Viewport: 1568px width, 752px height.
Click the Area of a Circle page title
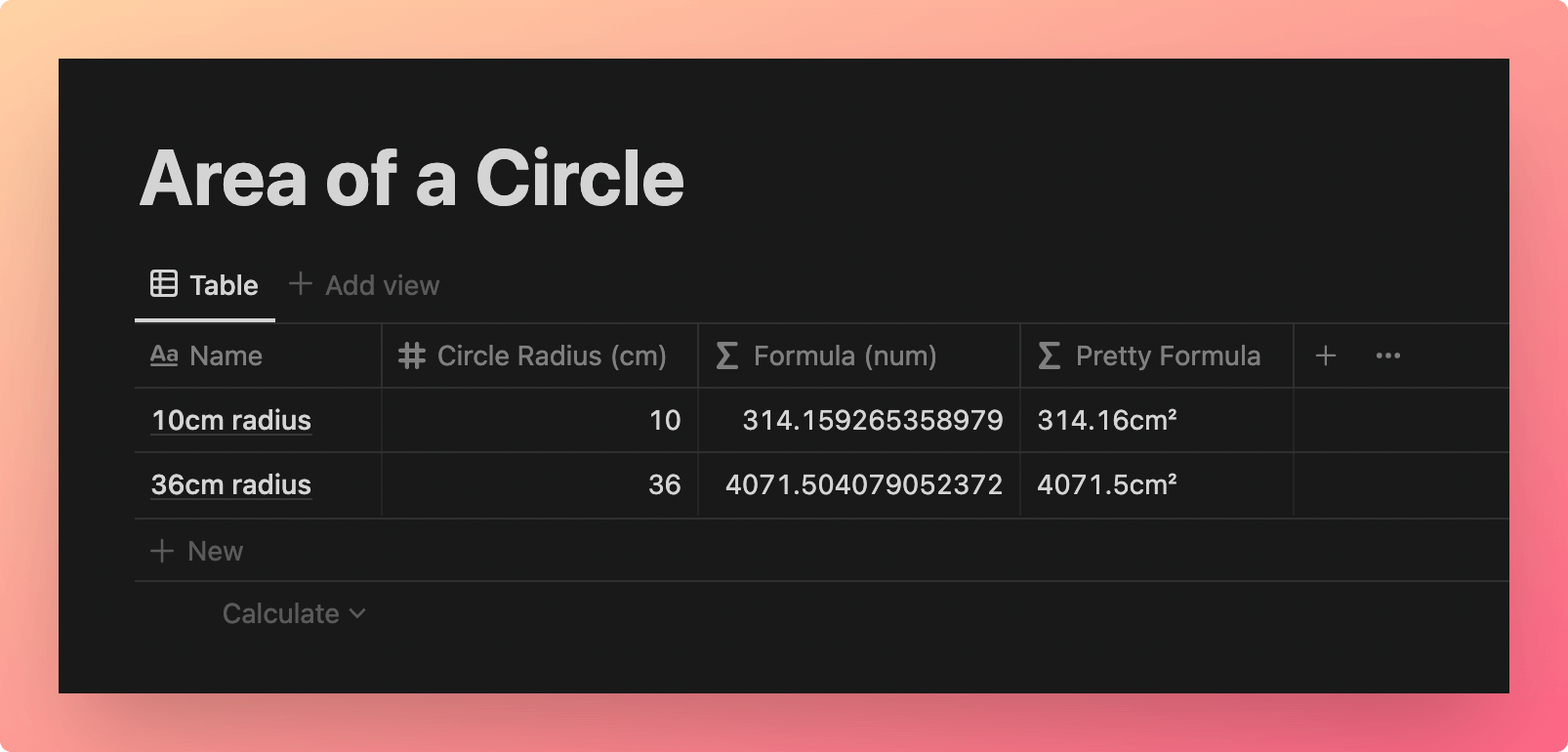click(412, 178)
